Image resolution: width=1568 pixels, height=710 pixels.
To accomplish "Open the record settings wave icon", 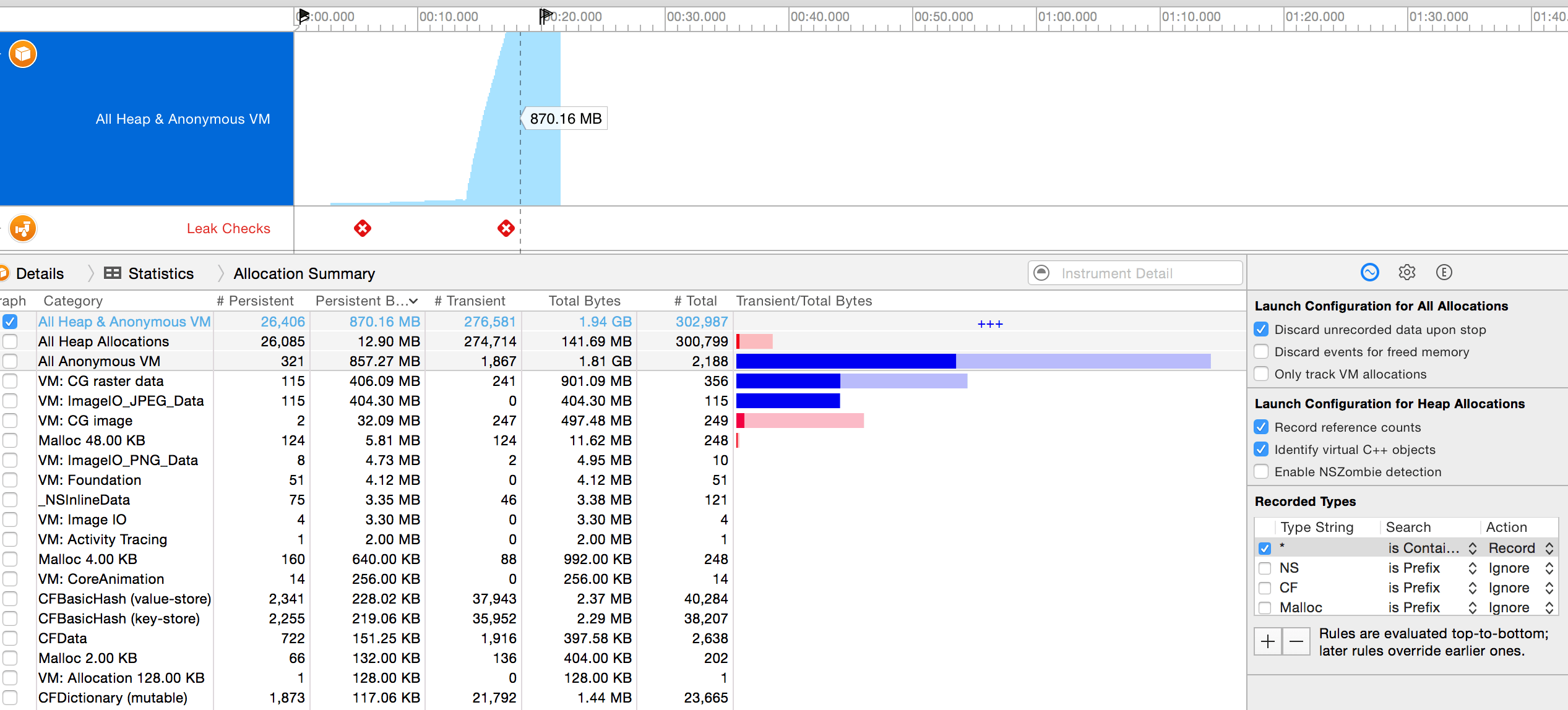I will point(1369,272).
